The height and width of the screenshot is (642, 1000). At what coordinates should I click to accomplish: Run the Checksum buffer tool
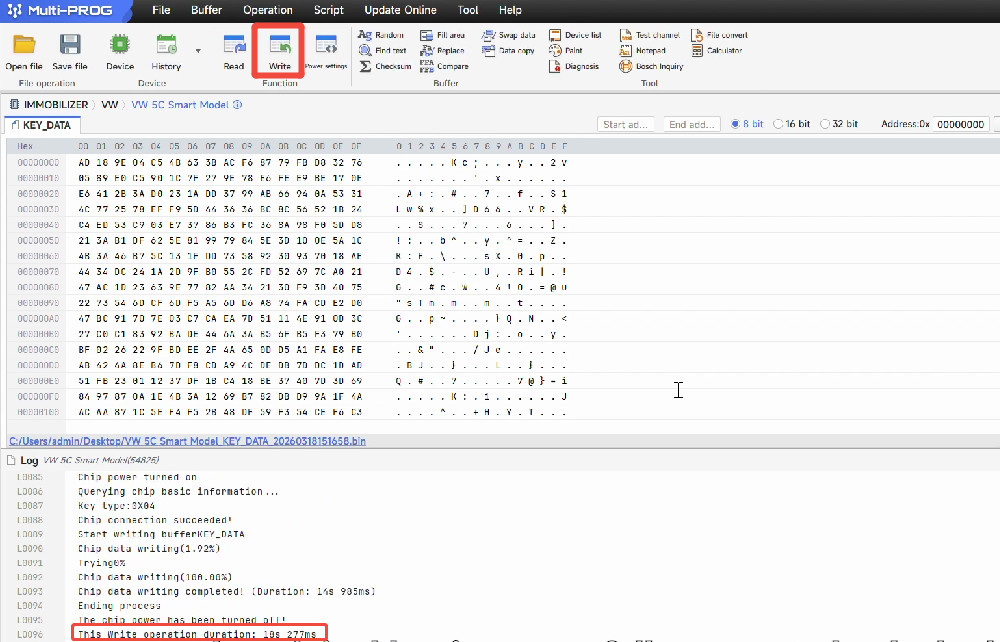pos(385,66)
